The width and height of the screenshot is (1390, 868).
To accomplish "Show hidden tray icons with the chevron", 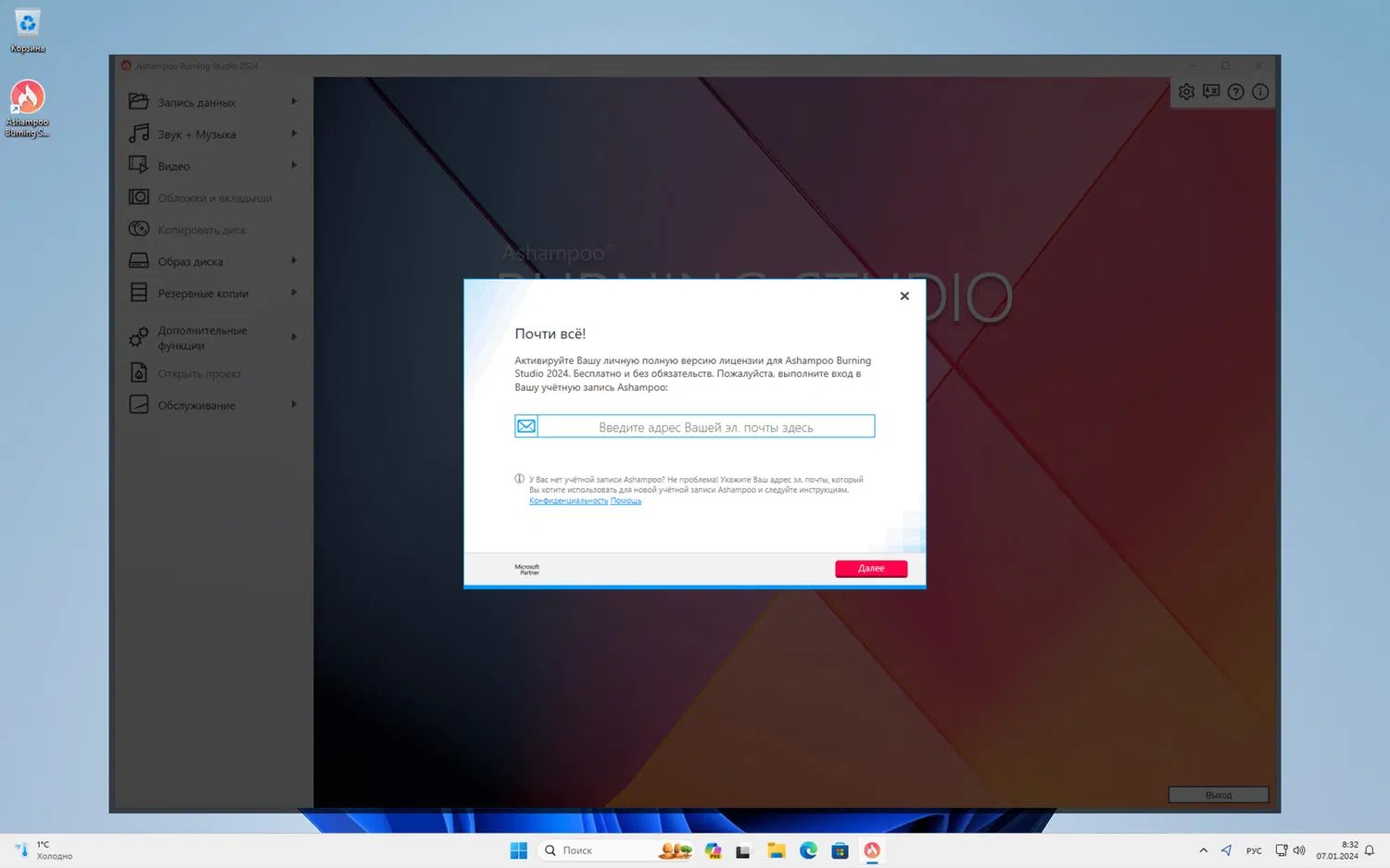I will coord(1203,850).
